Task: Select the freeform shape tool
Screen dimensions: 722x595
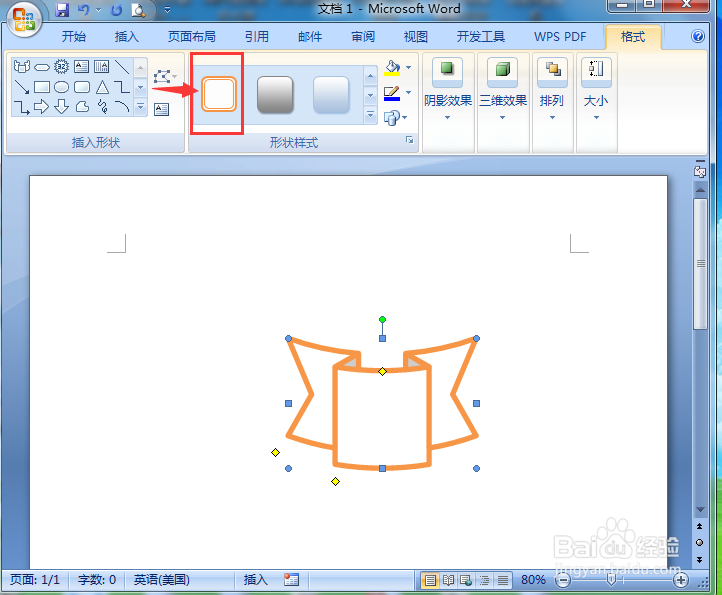Action: coord(82,107)
